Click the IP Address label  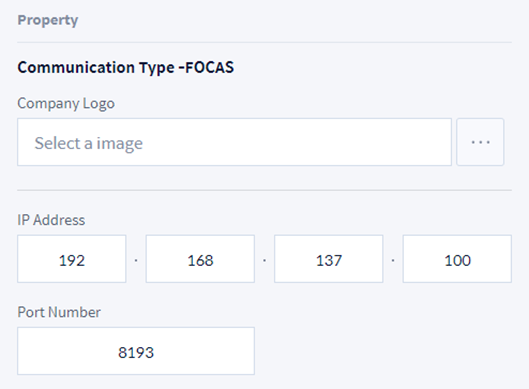[51, 220]
